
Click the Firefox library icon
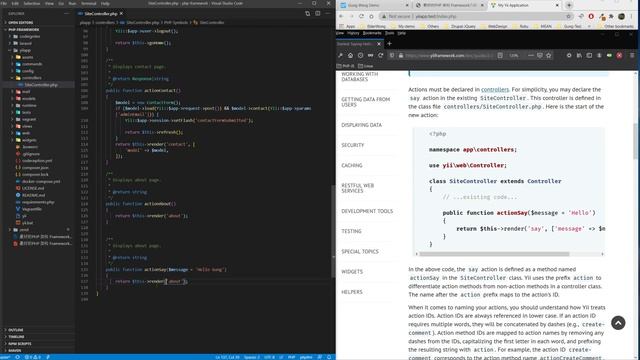pyautogui.click(x=579, y=56)
